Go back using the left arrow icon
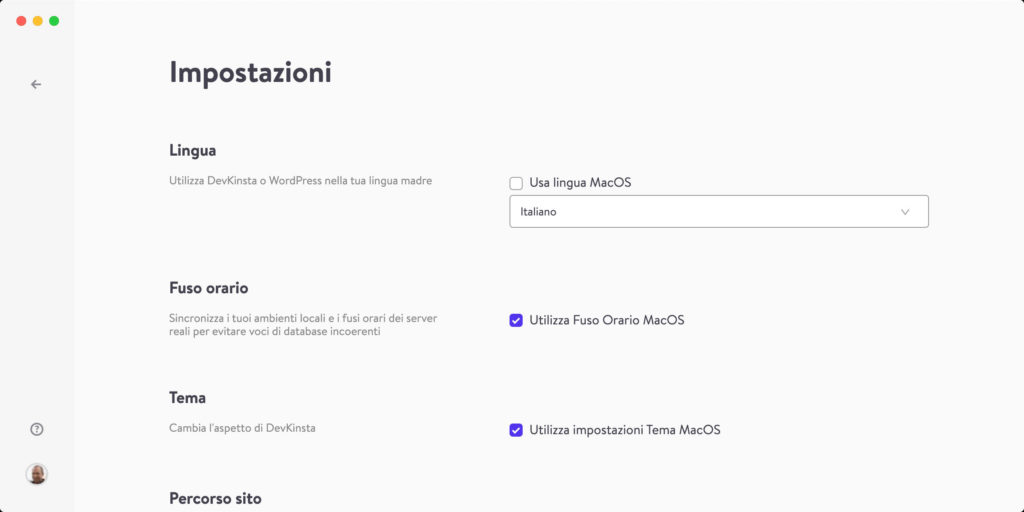The width and height of the screenshot is (1024, 512). click(x=36, y=84)
